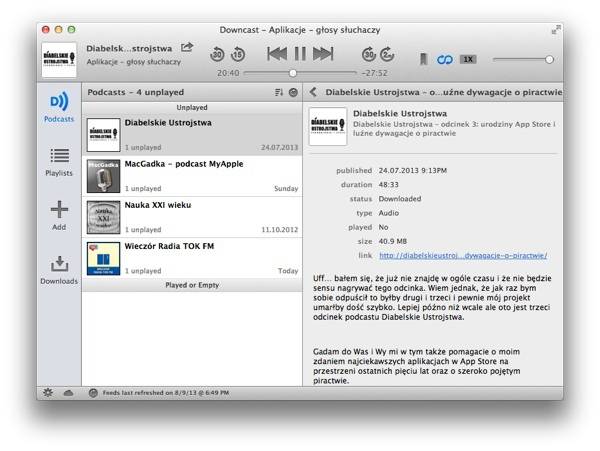Click the Add podcast plus icon
Image resolution: width=600 pixels, height=451 pixels.
coord(59,209)
